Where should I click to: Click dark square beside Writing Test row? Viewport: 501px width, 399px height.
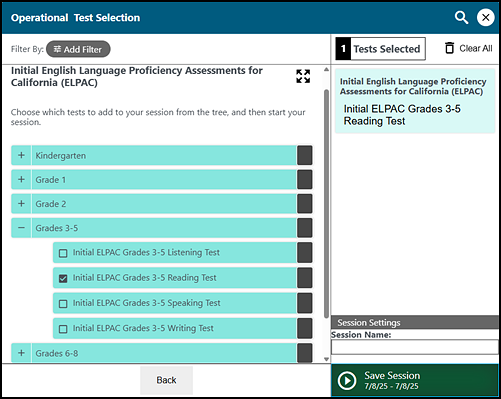click(305, 328)
